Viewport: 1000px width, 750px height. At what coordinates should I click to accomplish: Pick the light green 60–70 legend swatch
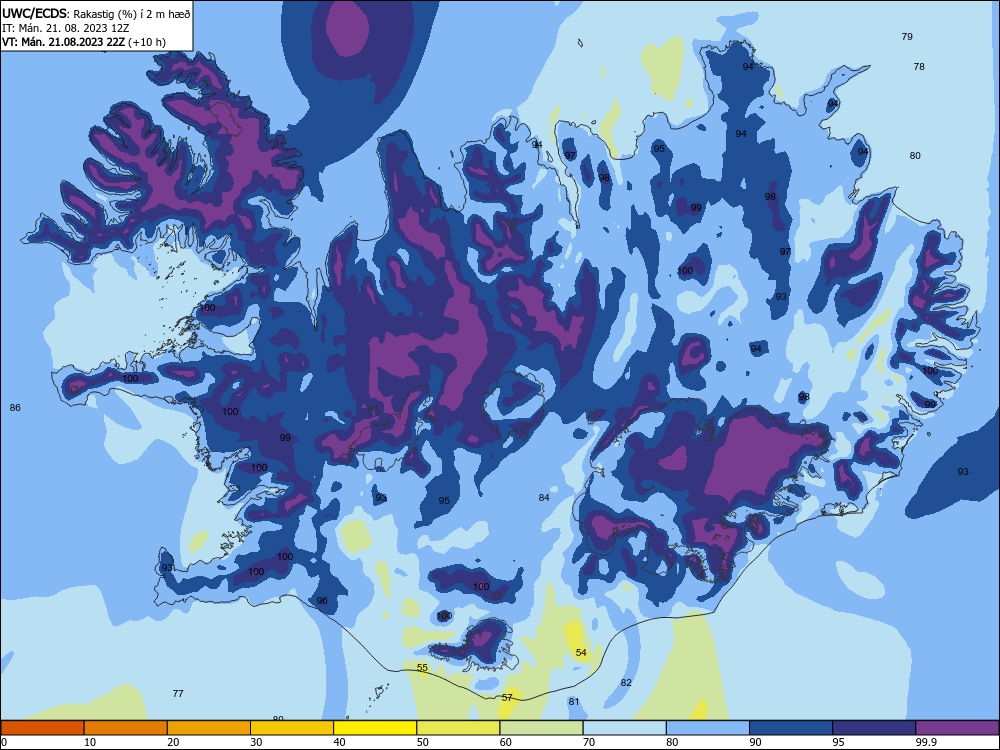click(x=541, y=728)
